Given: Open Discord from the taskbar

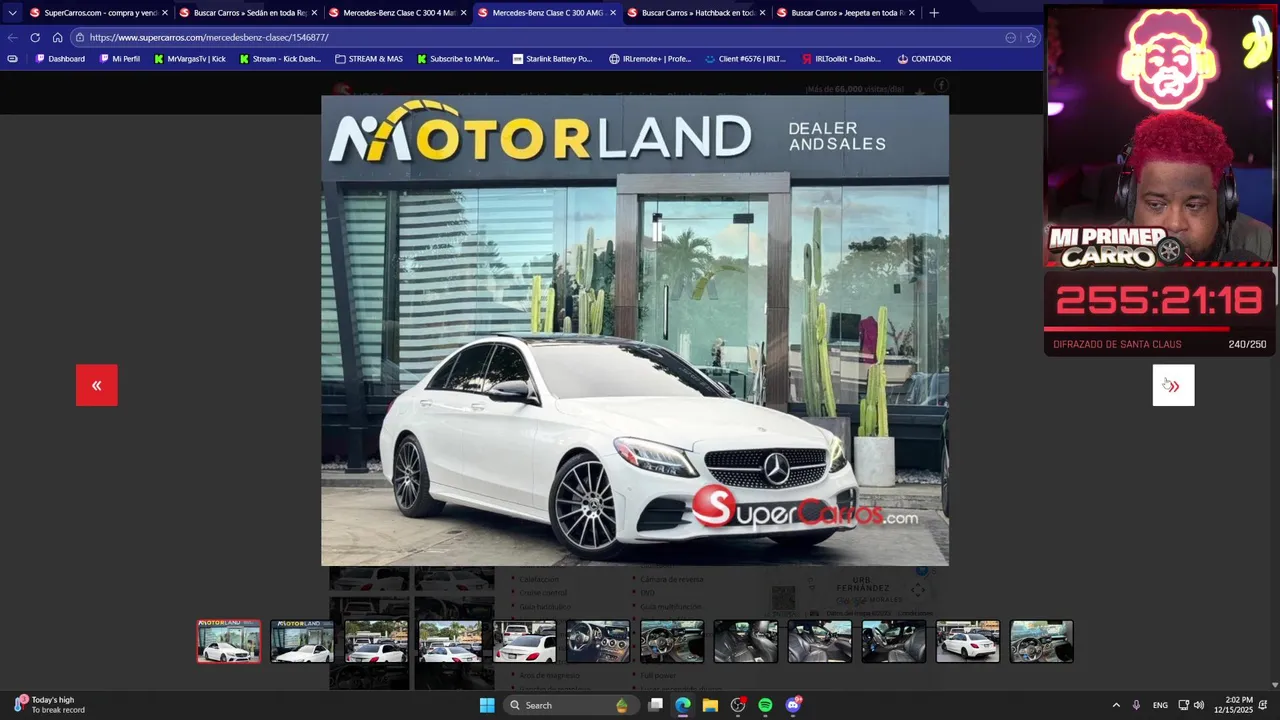Looking at the screenshot, I should [793, 705].
